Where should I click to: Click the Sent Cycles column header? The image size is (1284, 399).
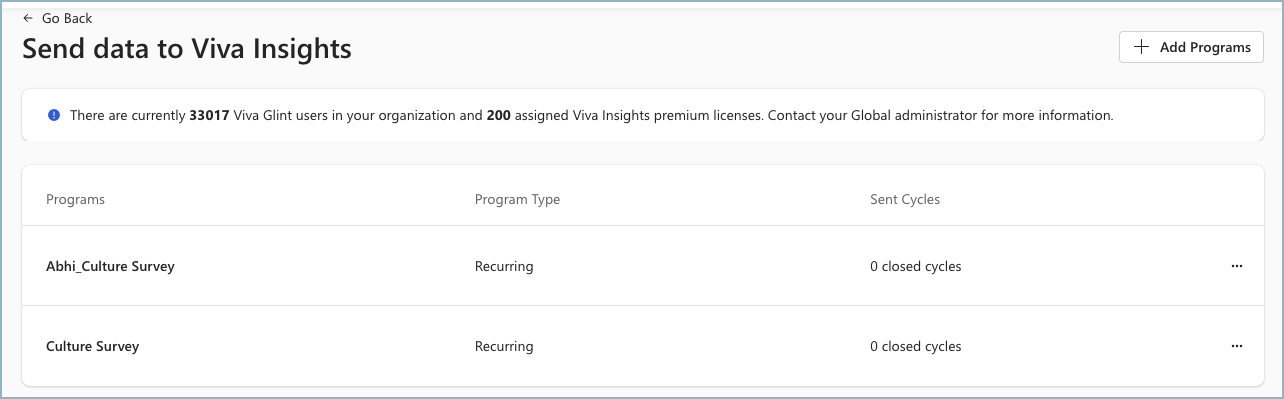click(905, 200)
